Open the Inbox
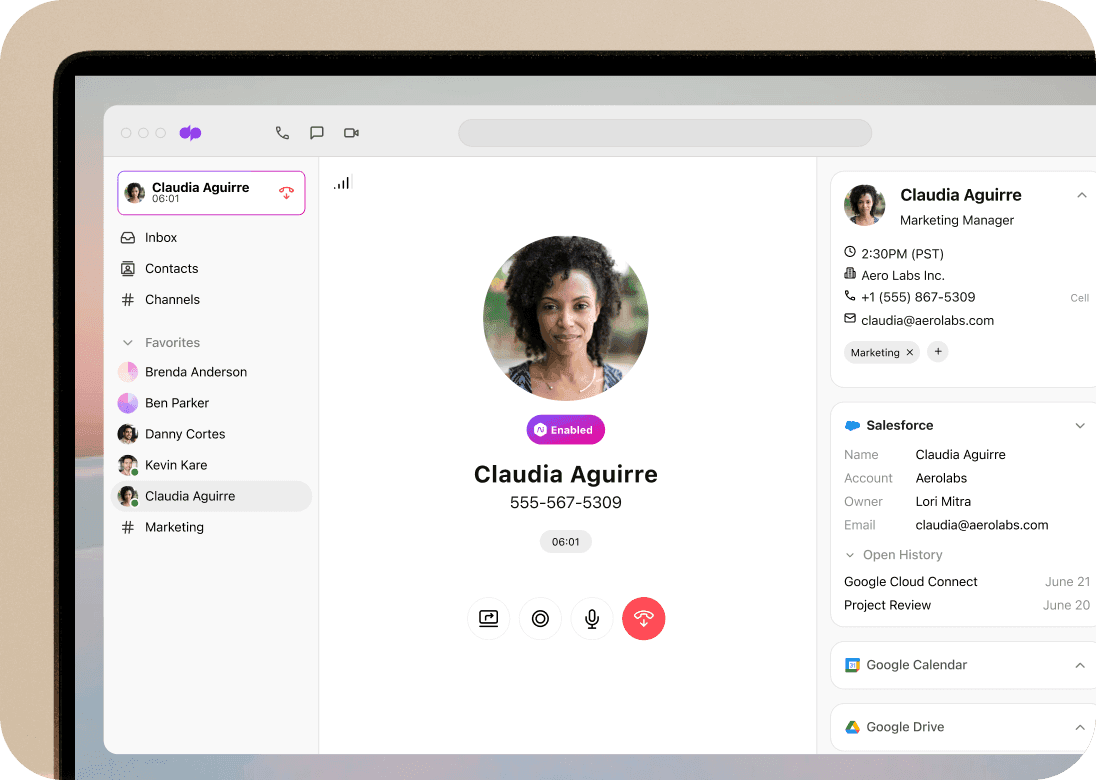 pyautogui.click(x=160, y=238)
